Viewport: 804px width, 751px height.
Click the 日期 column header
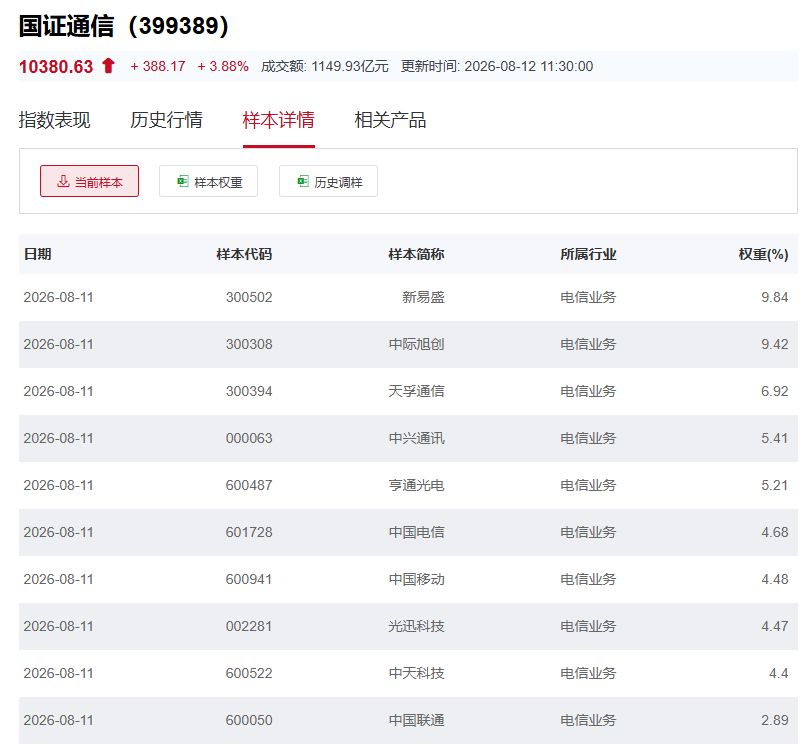(x=37, y=254)
